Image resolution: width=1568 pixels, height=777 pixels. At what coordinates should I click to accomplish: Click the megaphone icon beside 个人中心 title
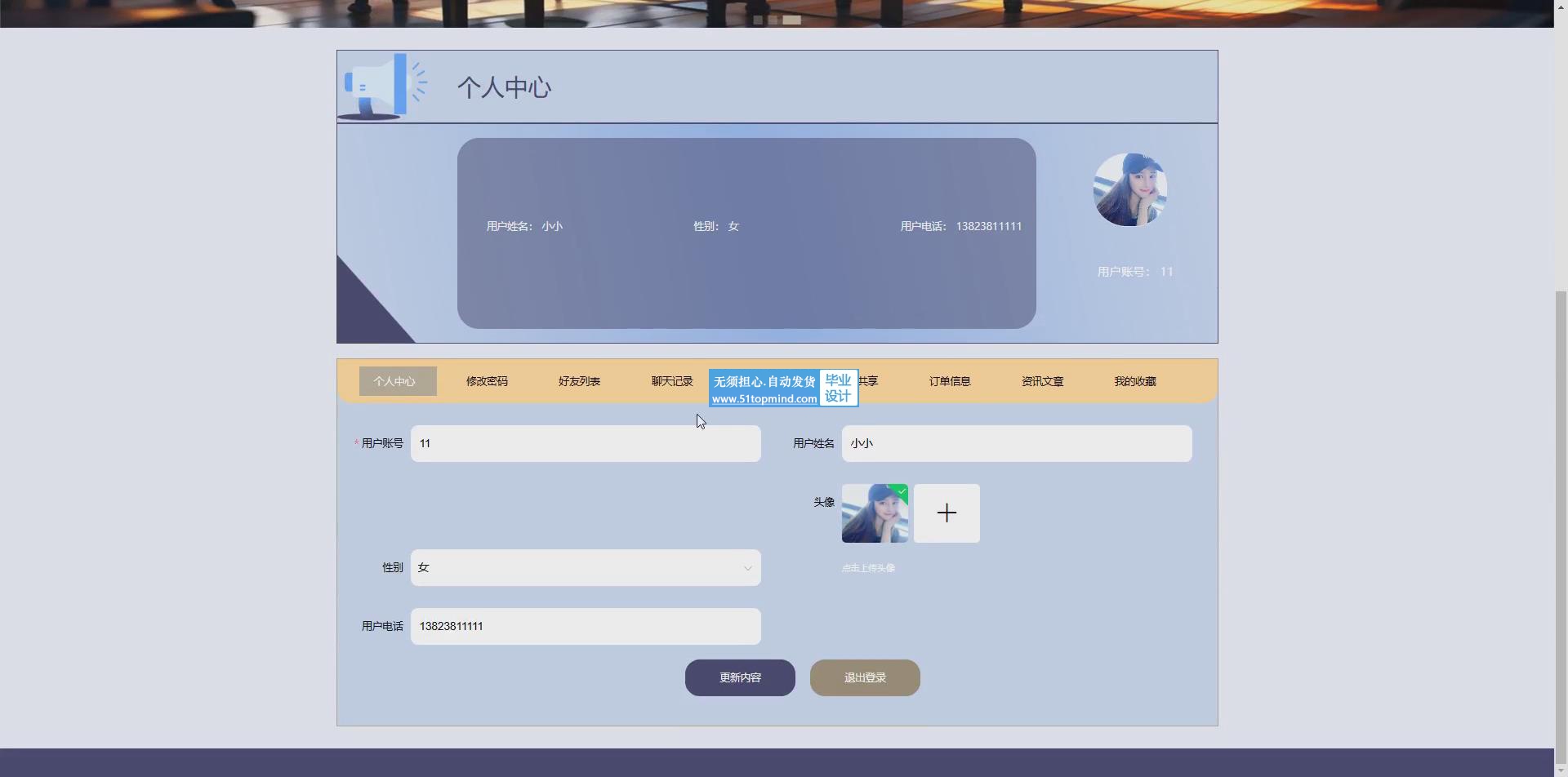(x=382, y=87)
